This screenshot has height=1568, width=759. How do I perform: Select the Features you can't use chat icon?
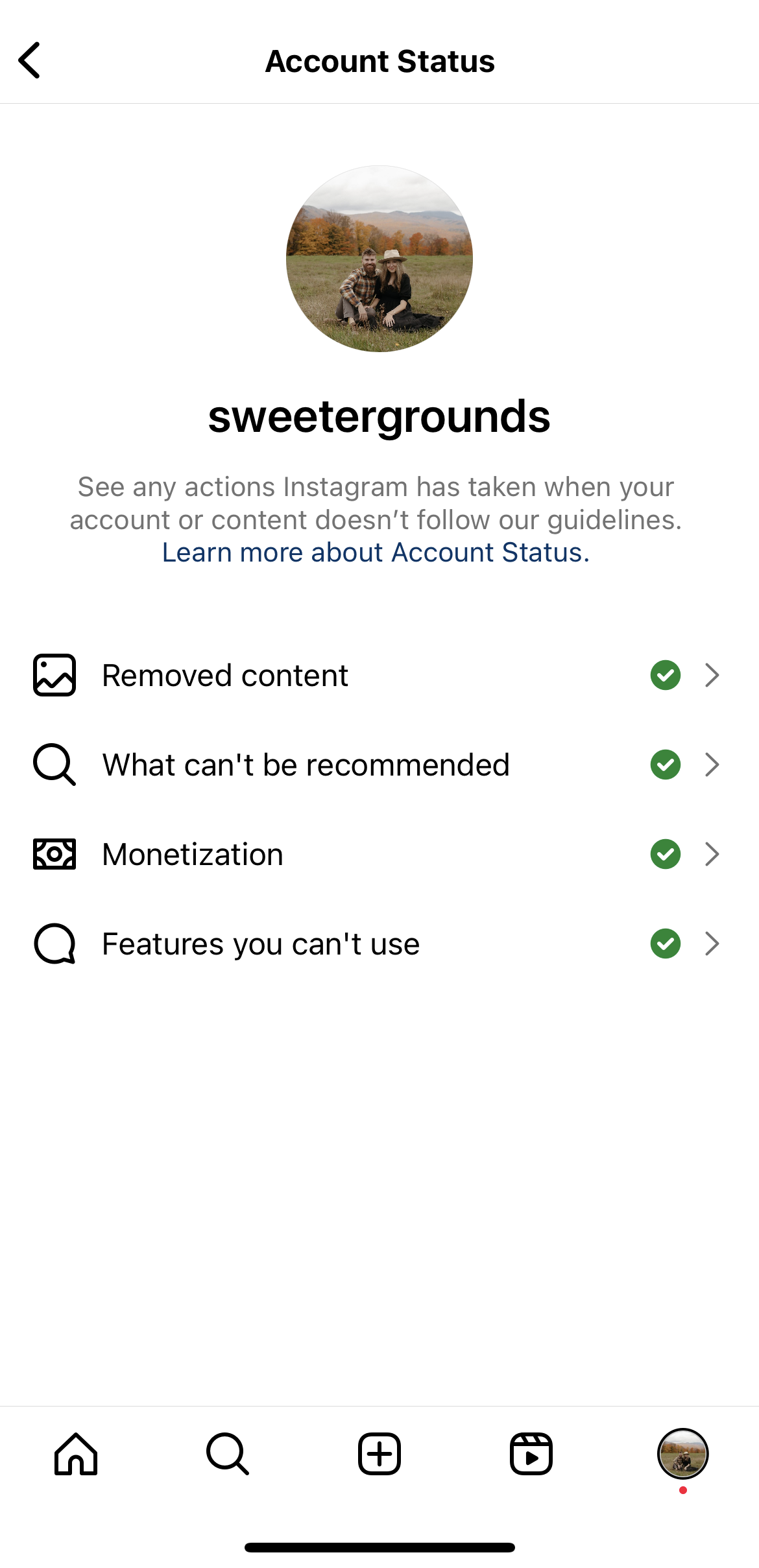(54, 944)
